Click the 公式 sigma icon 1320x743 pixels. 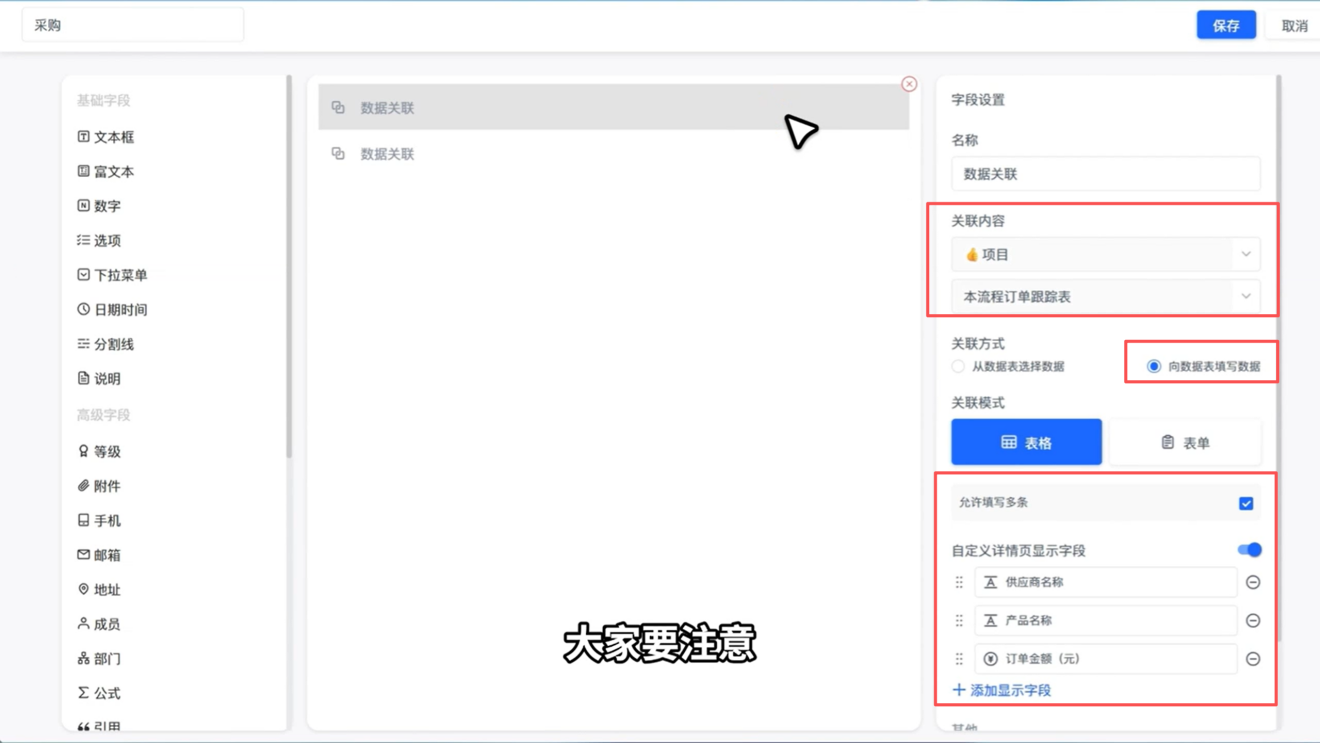[84, 693]
